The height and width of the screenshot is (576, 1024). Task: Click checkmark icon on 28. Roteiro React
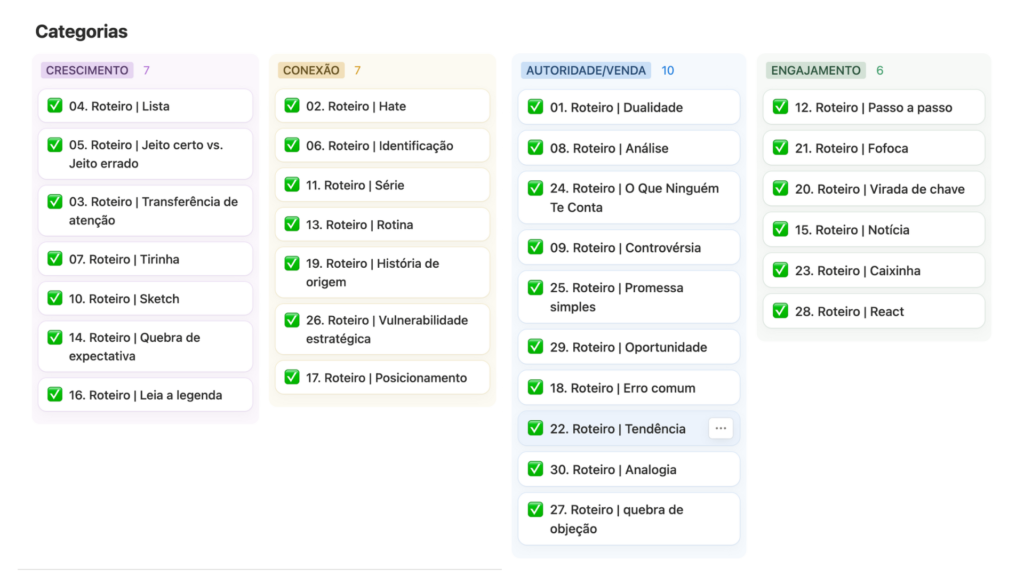click(781, 311)
